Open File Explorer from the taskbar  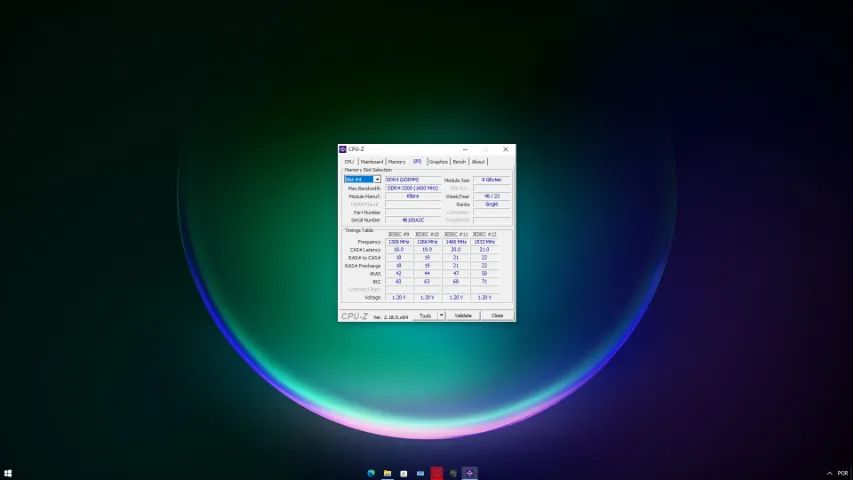[387, 473]
